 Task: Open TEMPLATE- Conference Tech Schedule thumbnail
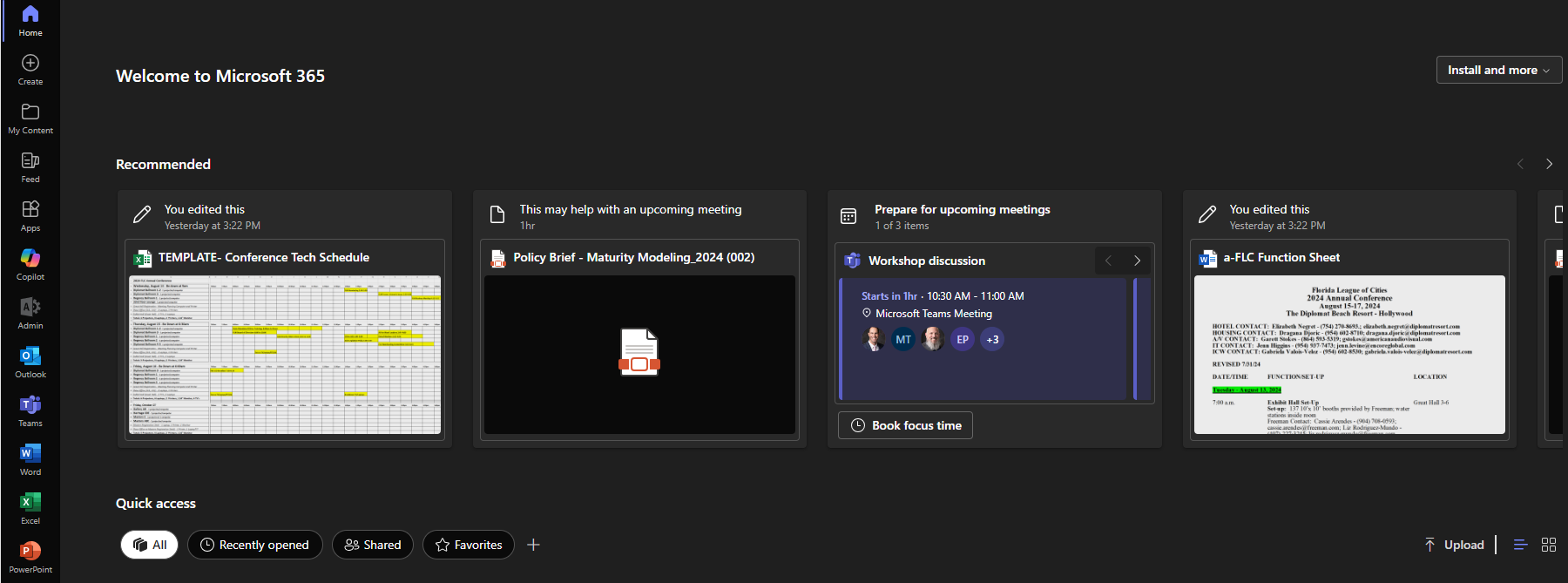click(285, 355)
